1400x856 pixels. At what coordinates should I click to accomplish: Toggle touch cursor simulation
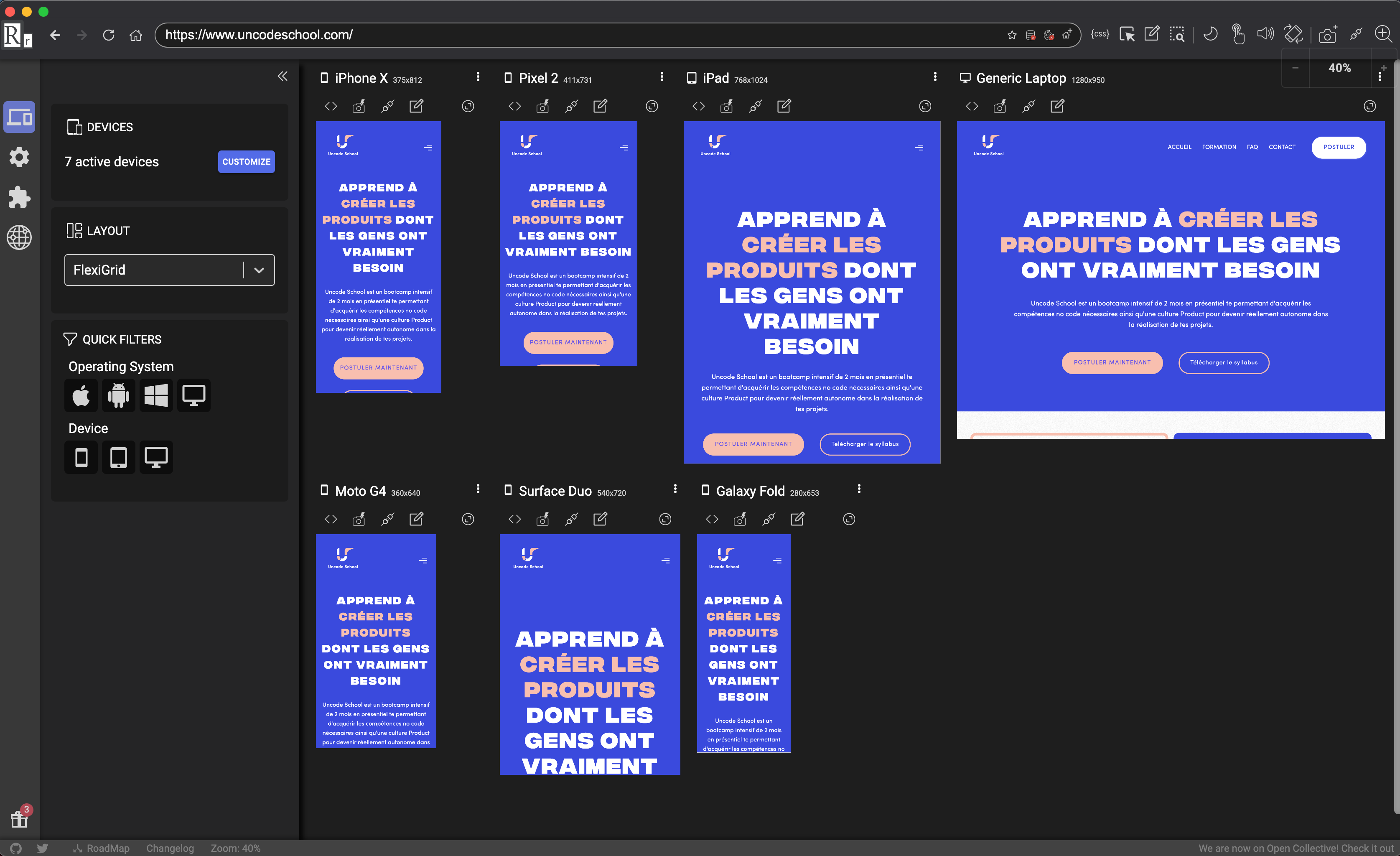(1238, 34)
